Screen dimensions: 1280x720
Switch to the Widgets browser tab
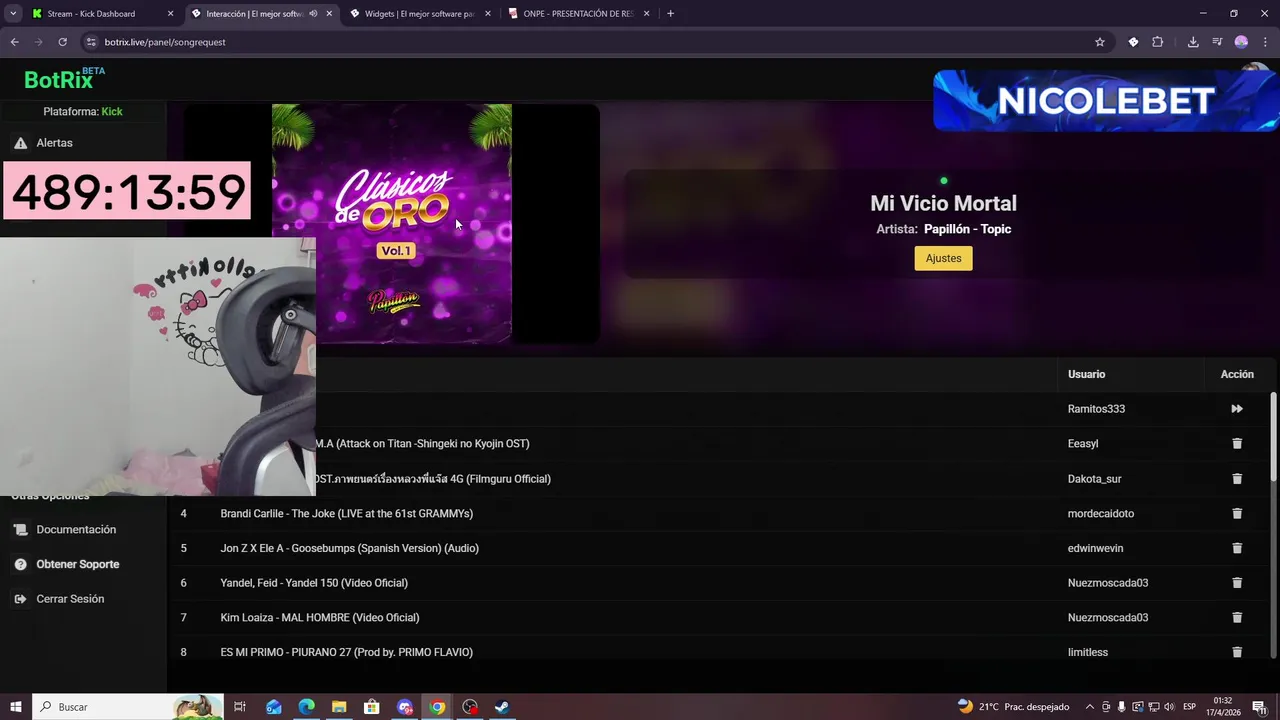click(418, 14)
